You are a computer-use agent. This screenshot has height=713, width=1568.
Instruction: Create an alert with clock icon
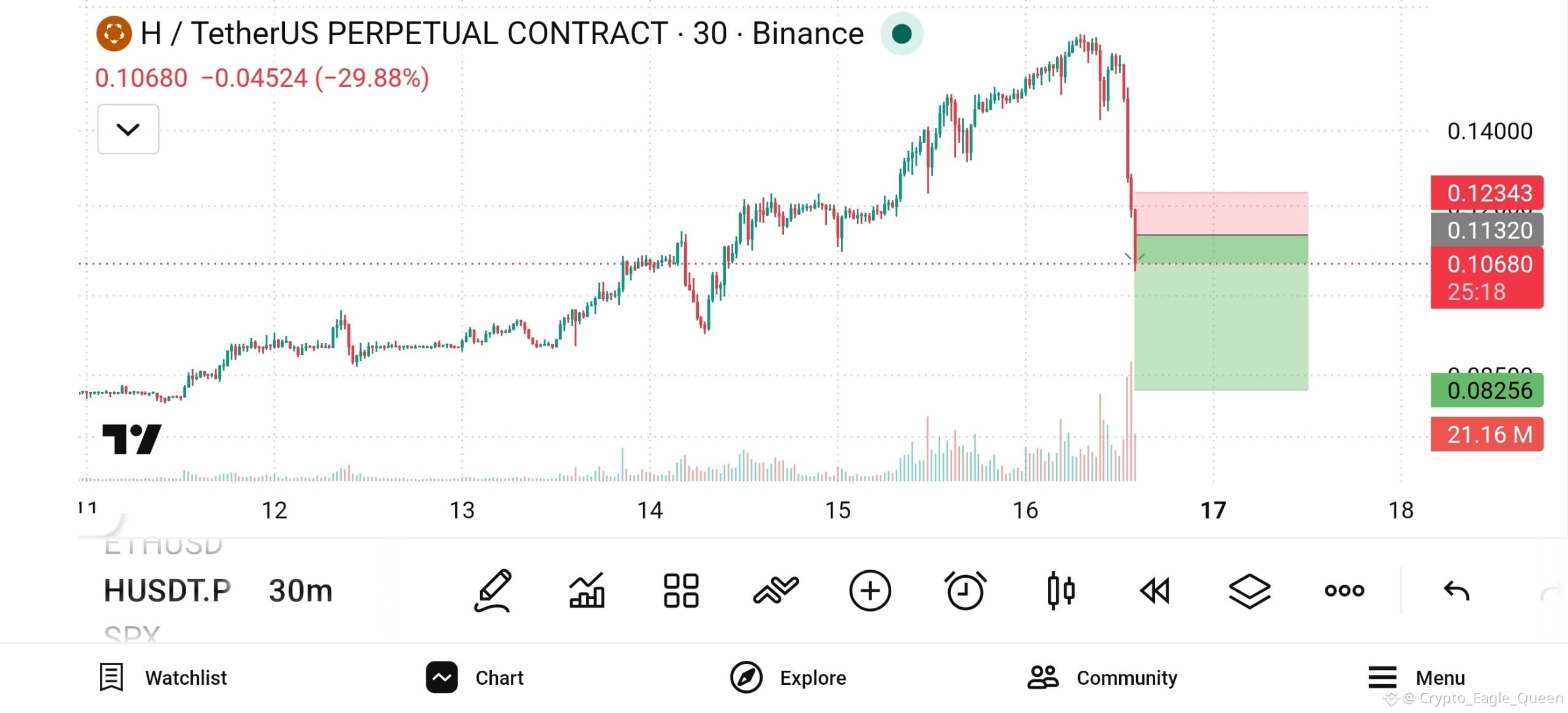tap(965, 590)
